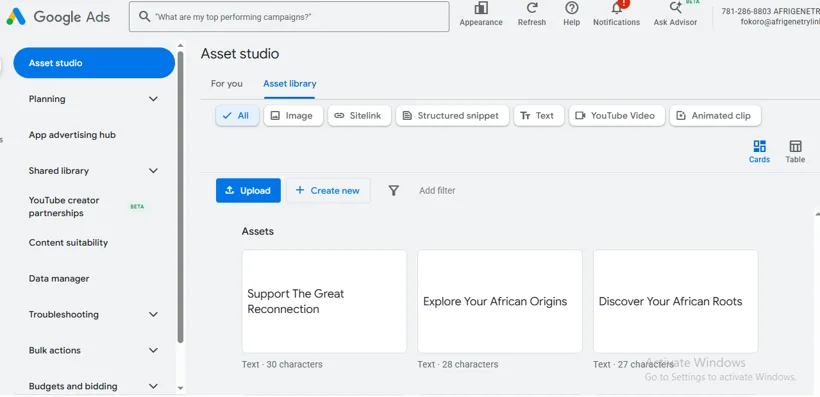
Task: Click the search magnifier icon
Action: 144,17
